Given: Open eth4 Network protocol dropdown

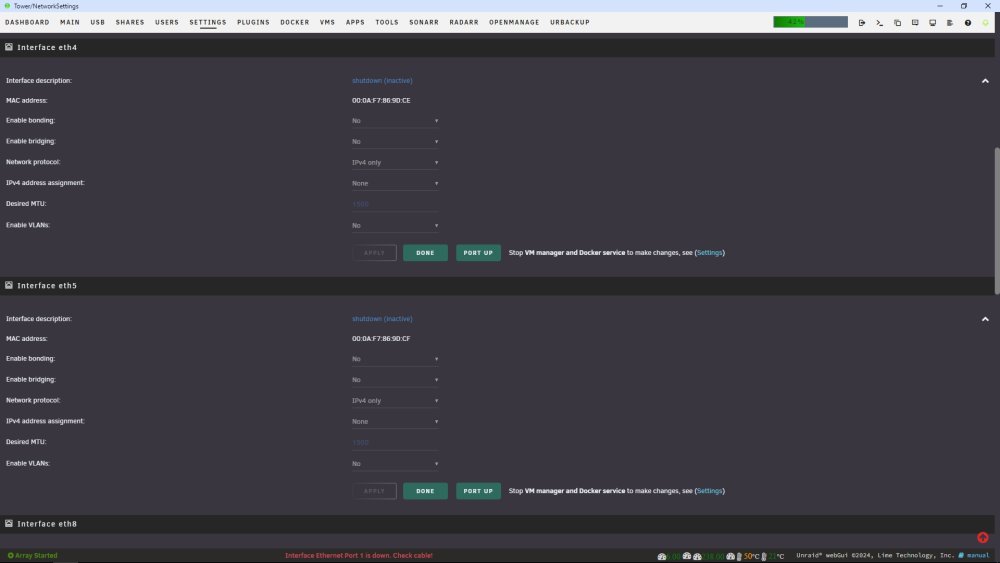Looking at the screenshot, I should click(395, 163).
